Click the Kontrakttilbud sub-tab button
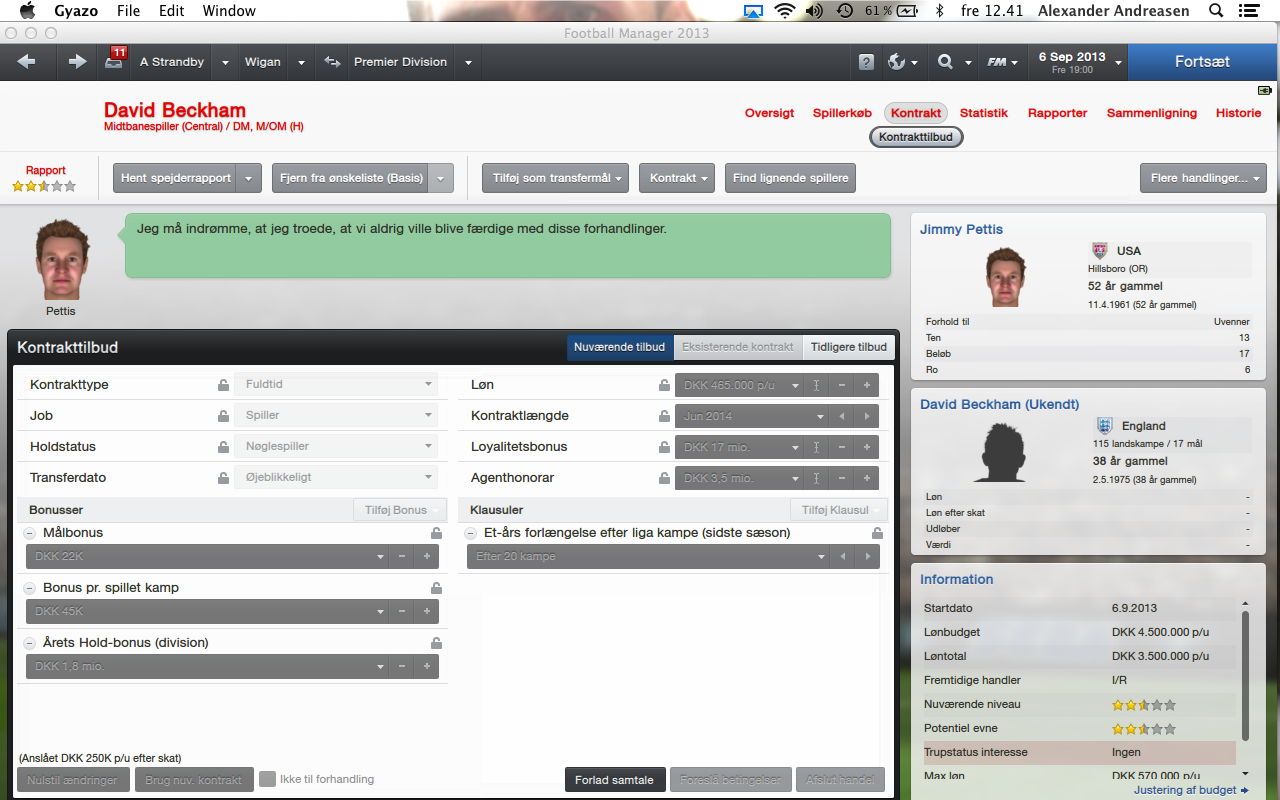Image resolution: width=1280 pixels, height=800 pixels. (x=917, y=137)
